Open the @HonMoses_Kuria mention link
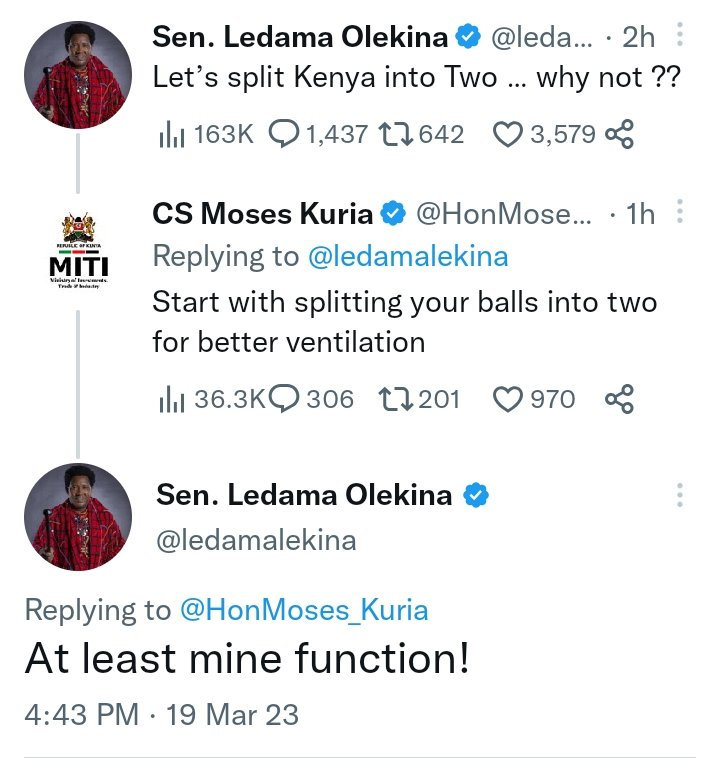This screenshot has height=775, width=720. coord(304,610)
